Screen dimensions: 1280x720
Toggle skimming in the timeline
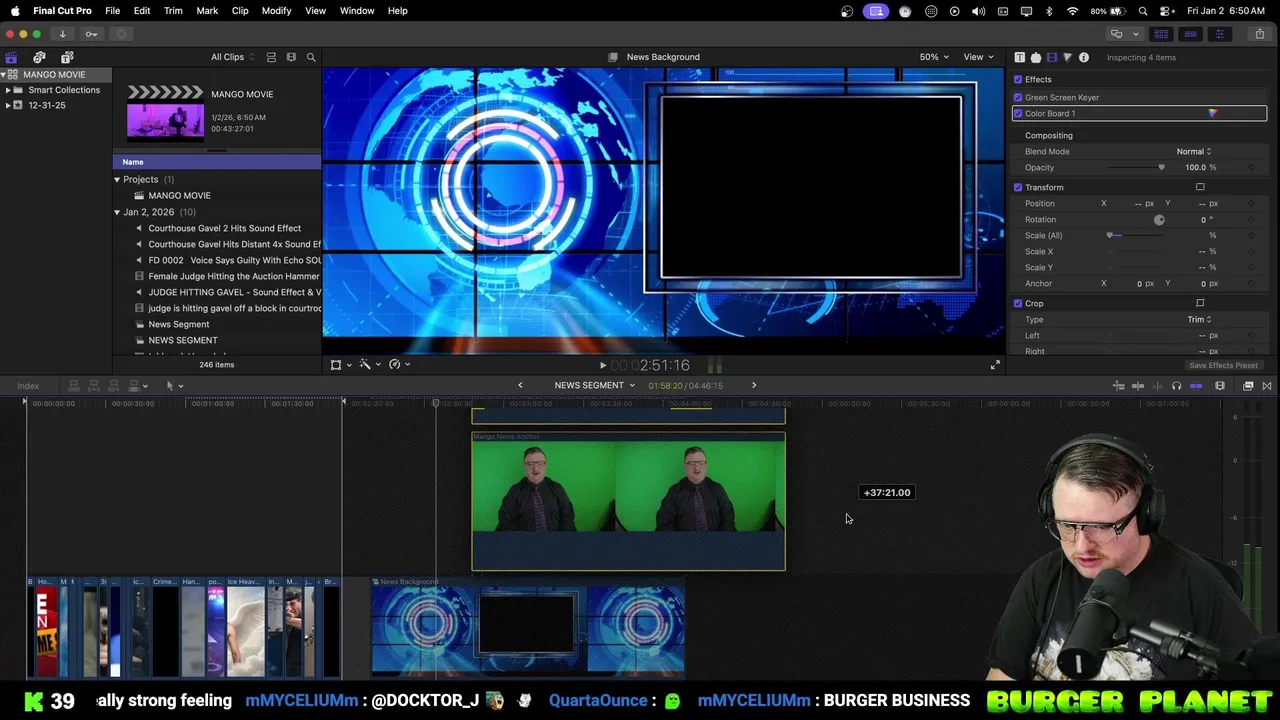click(x=1138, y=386)
